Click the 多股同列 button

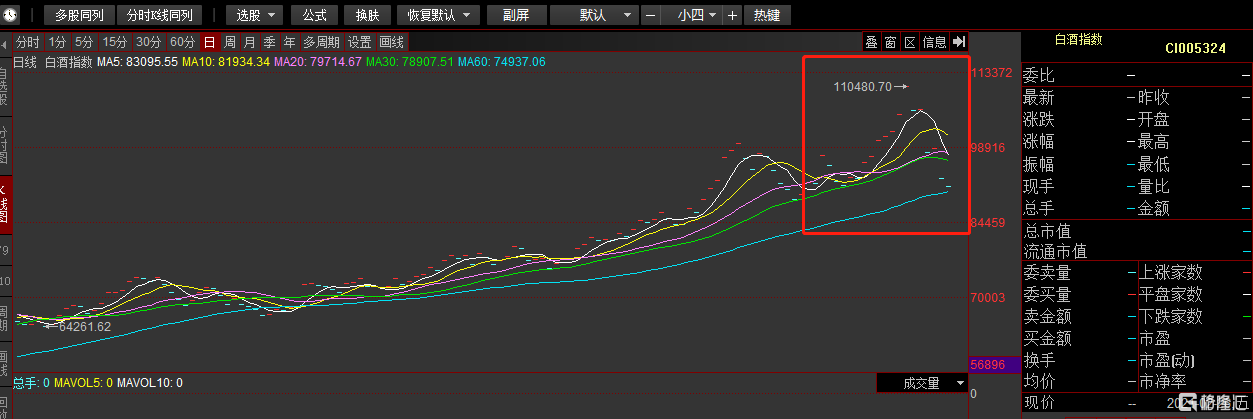79,15
